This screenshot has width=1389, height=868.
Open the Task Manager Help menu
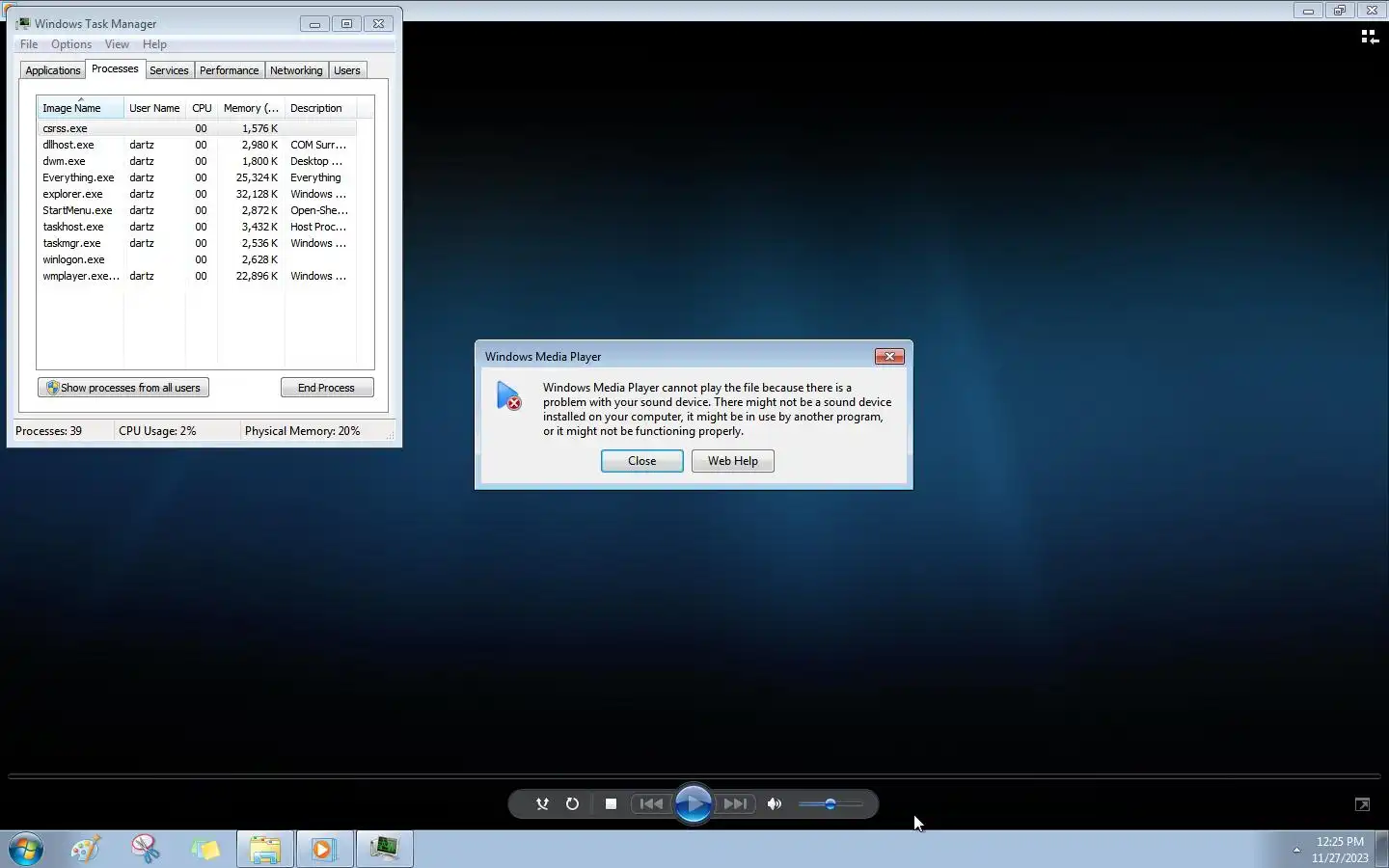(x=154, y=44)
